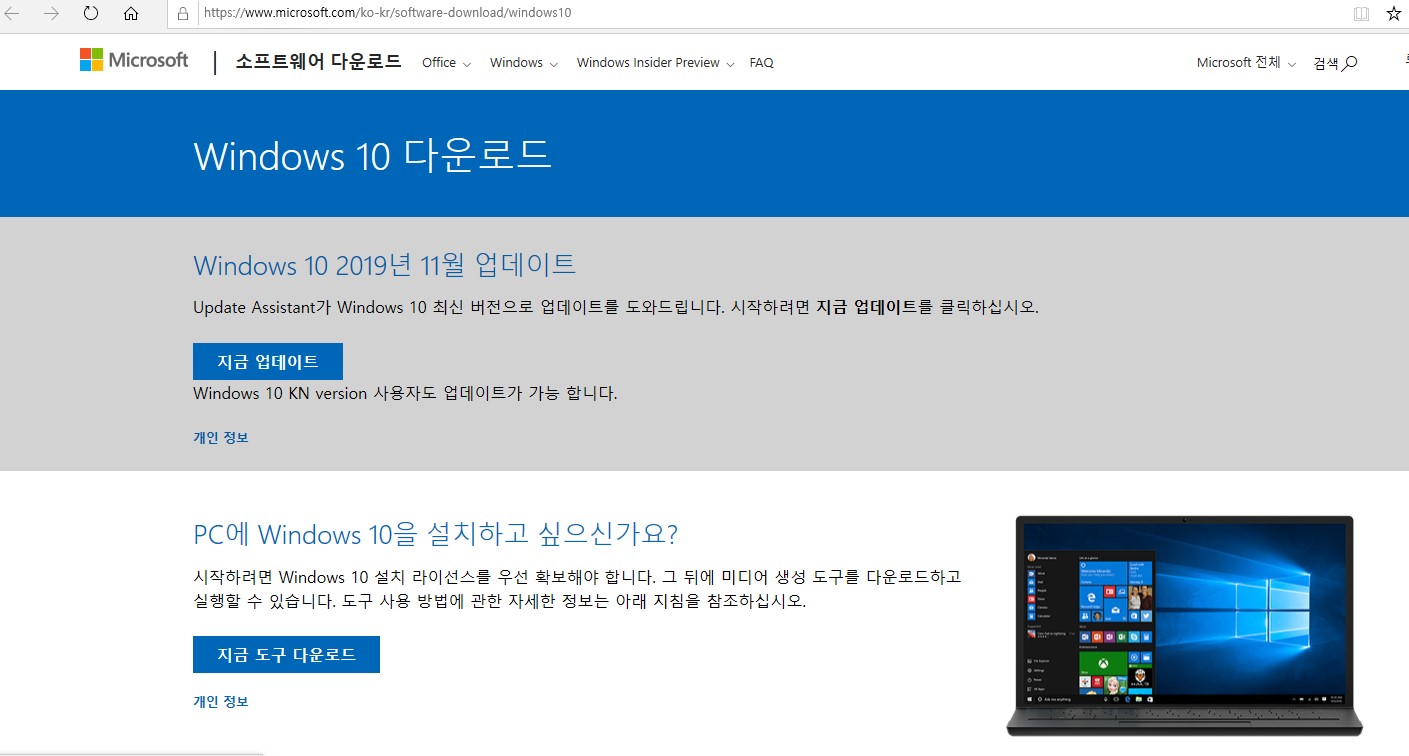Click the padlock site security icon

pos(183,14)
